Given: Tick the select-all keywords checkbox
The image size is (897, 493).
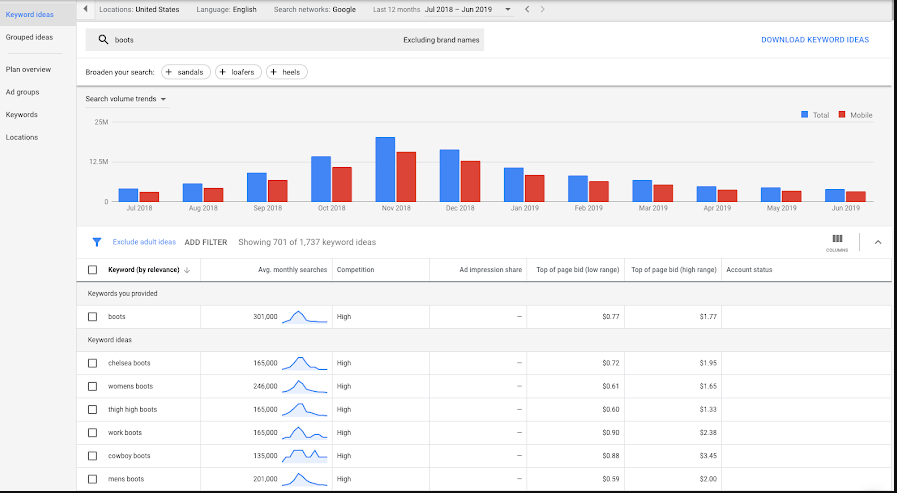Looking at the screenshot, I should [93, 270].
